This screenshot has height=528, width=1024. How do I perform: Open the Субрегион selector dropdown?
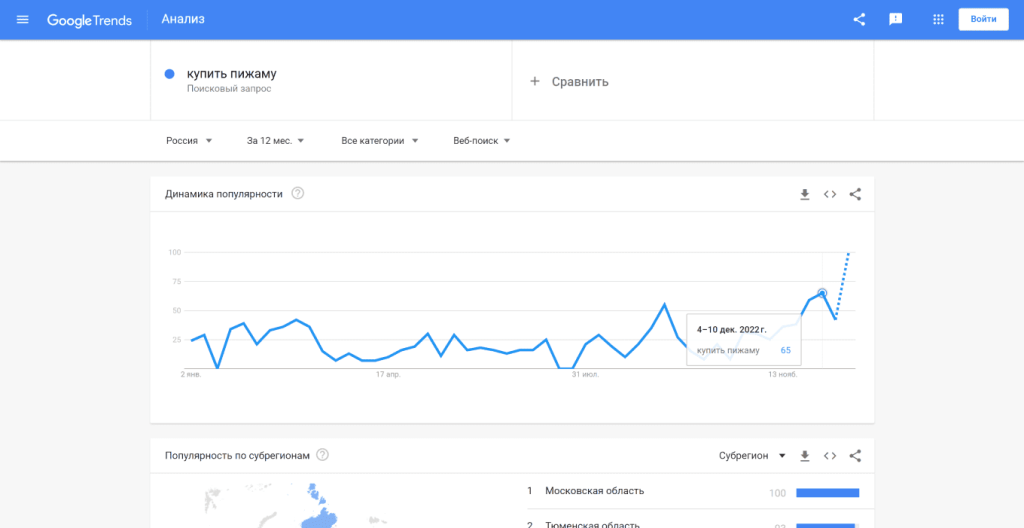click(x=752, y=456)
